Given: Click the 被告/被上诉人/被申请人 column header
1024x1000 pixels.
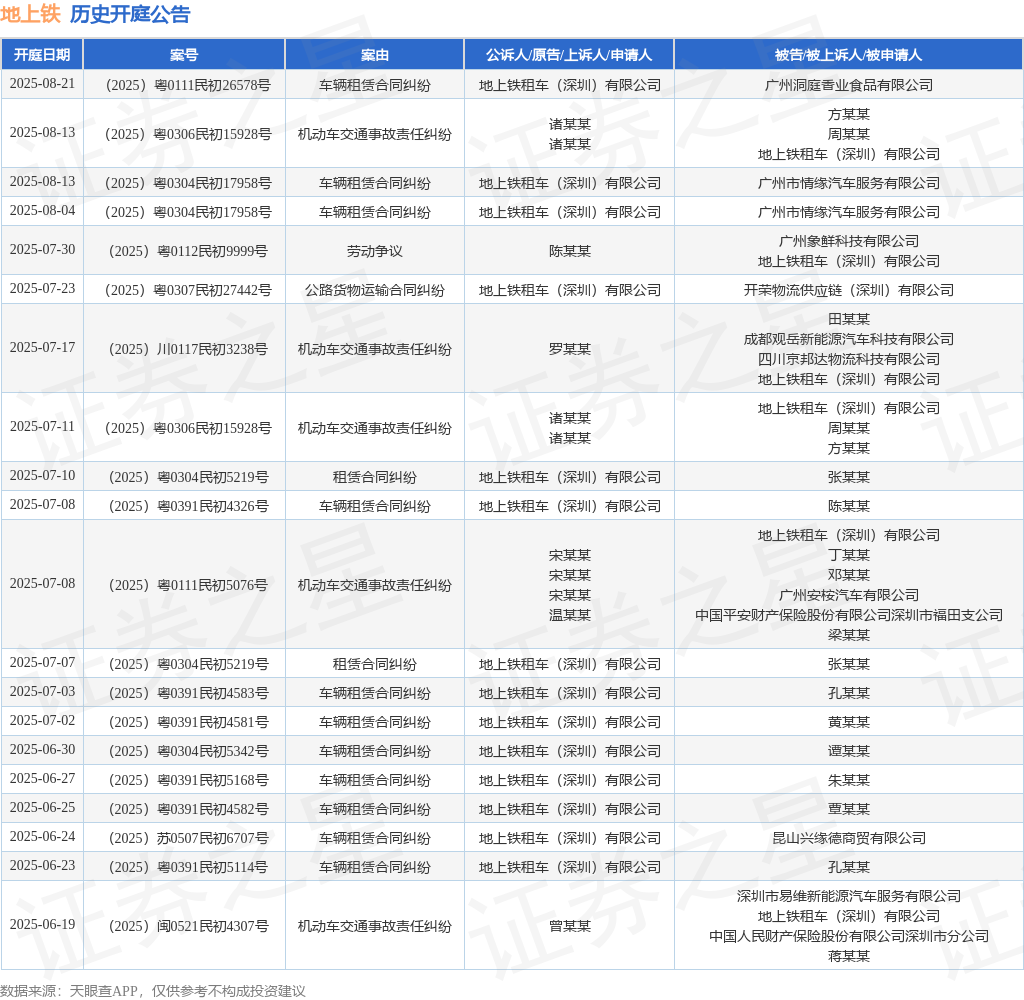Looking at the screenshot, I should 848,55.
